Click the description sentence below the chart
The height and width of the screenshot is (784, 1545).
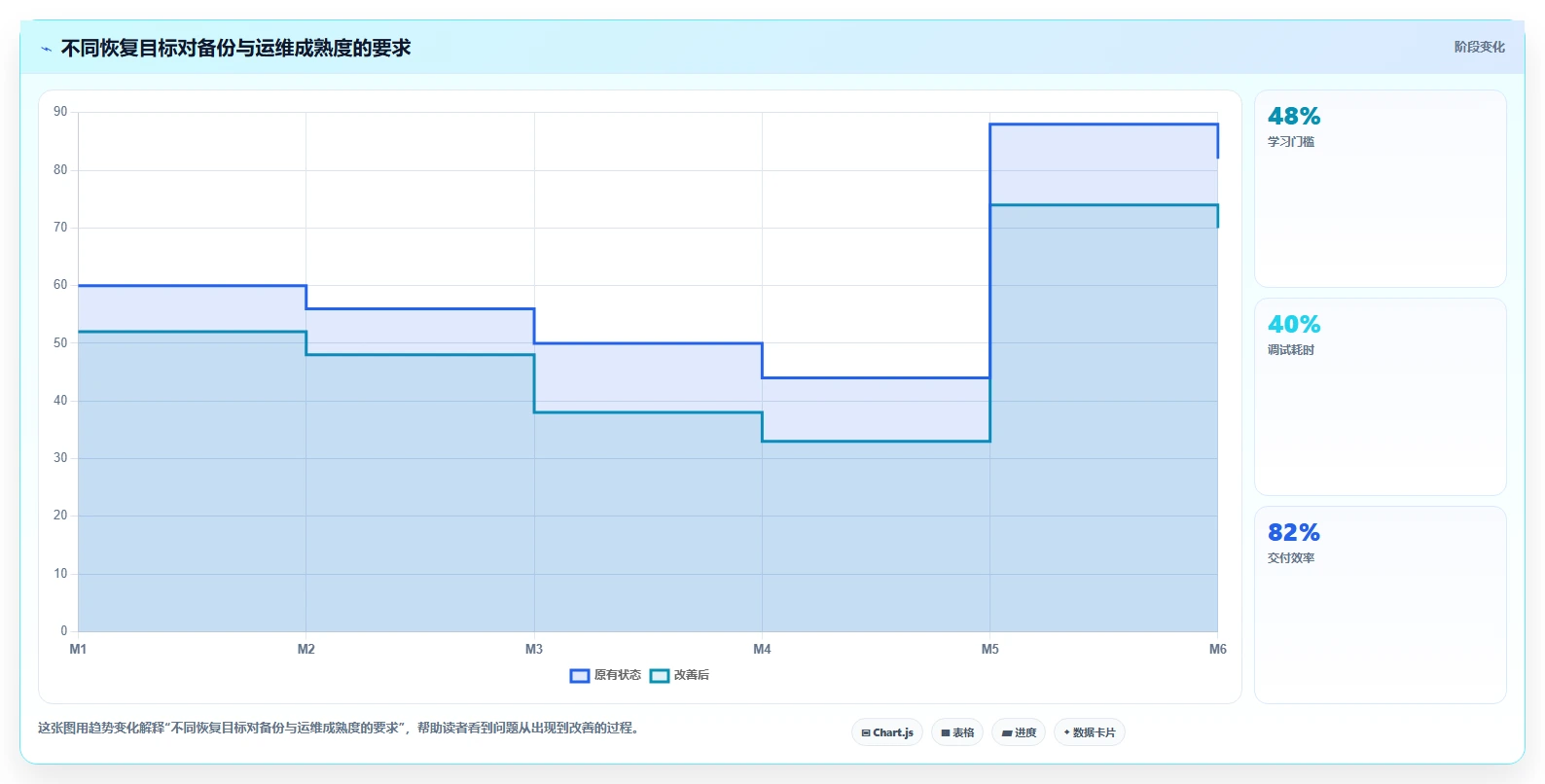(x=341, y=728)
